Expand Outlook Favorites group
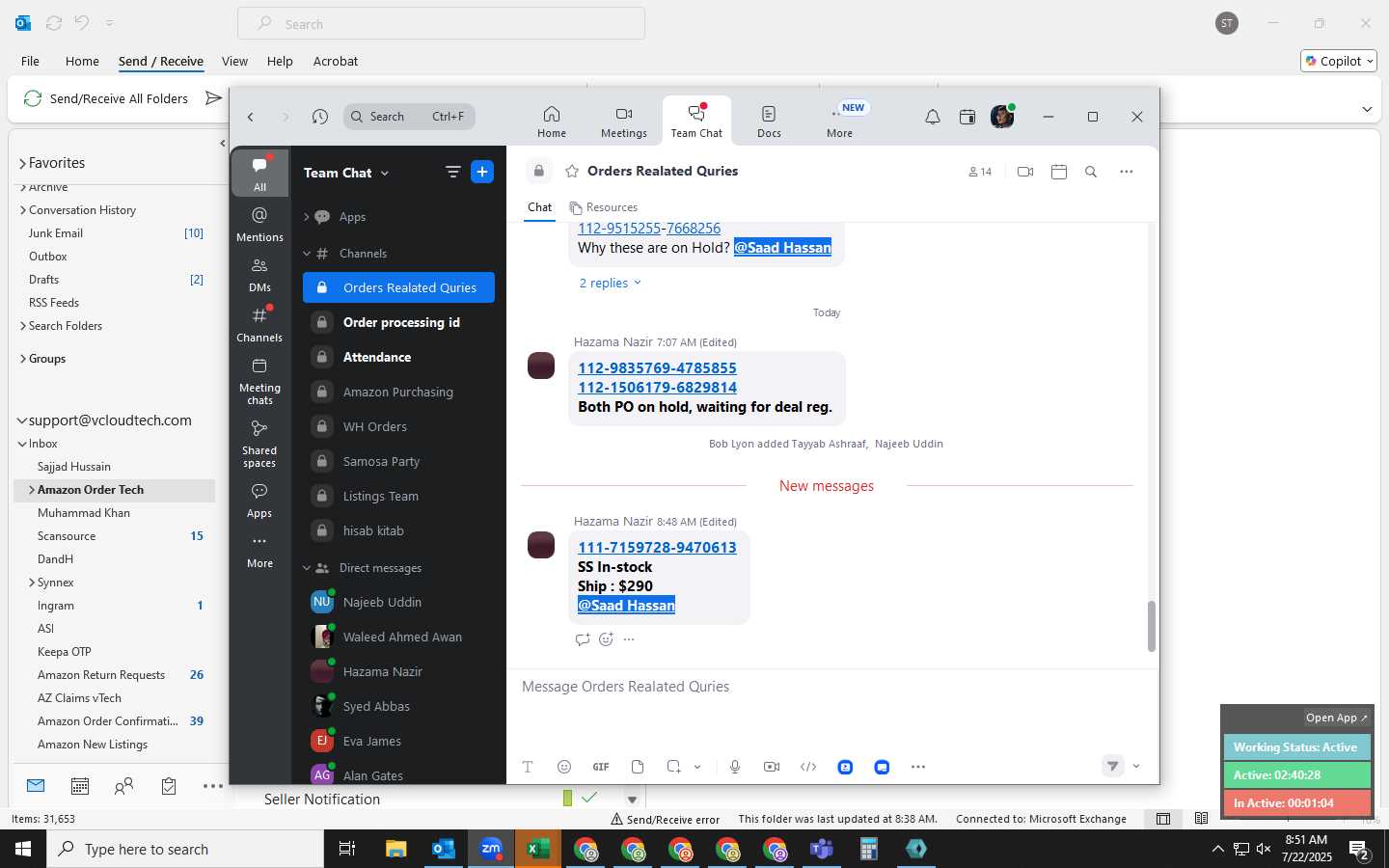 22,163
